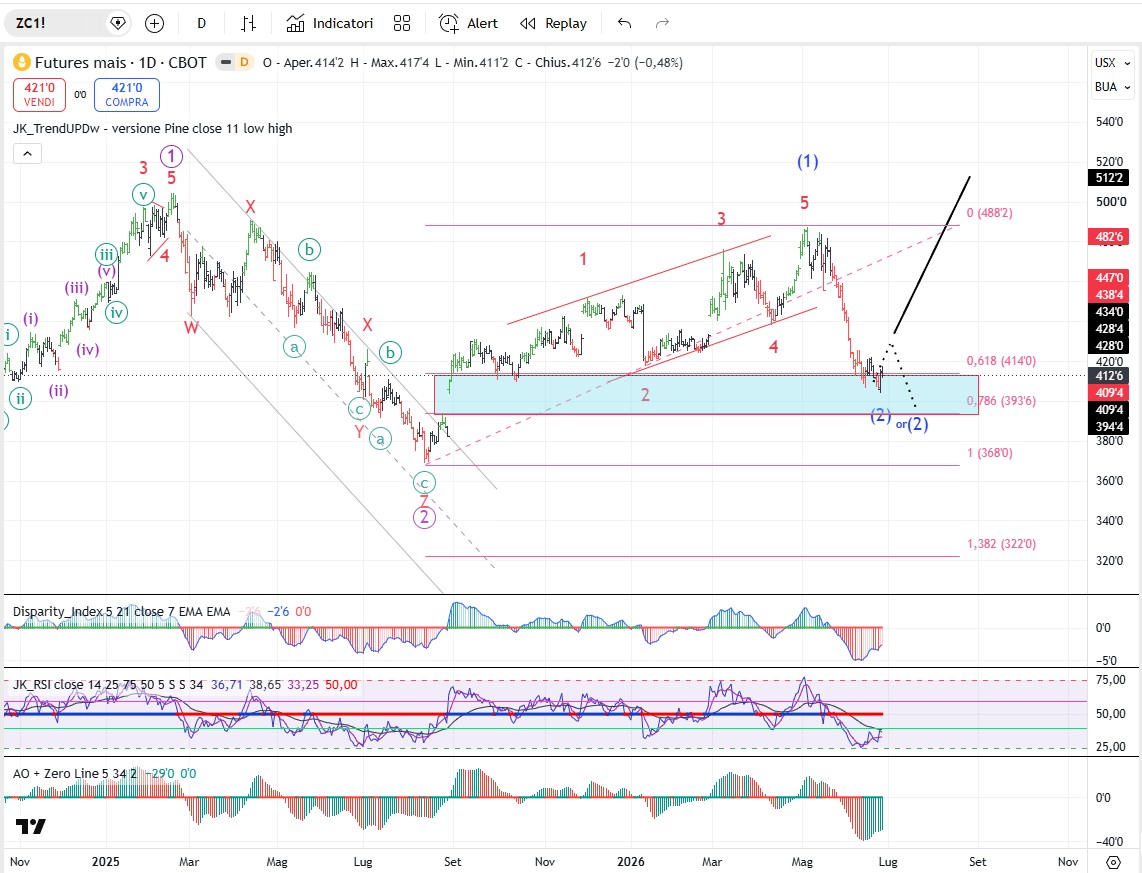
Task: Click the purple circled 2 wave label
Action: pos(424,518)
